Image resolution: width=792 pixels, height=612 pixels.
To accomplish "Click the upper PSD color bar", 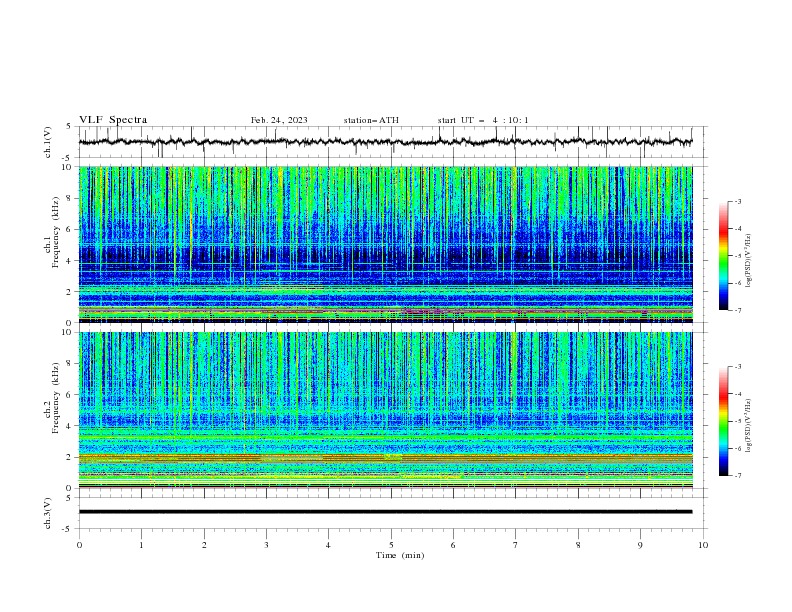I will point(723,256).
